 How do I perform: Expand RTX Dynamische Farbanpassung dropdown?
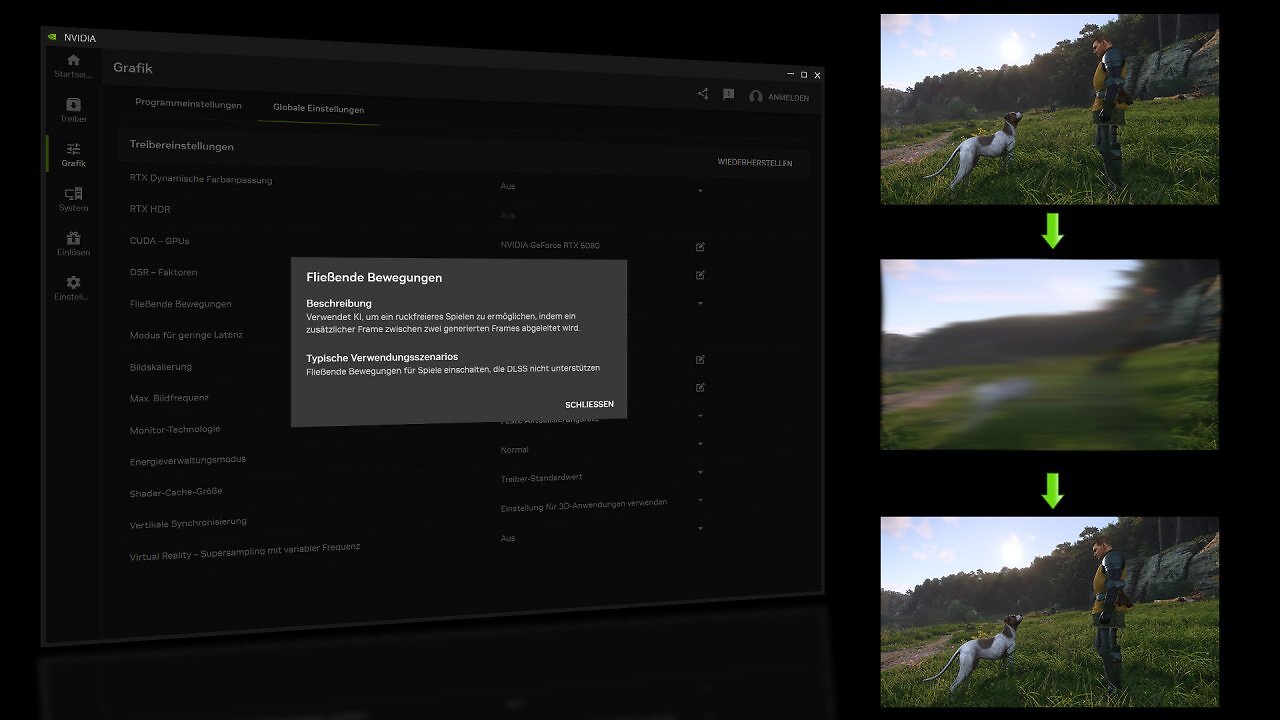(x=700, y=190)
